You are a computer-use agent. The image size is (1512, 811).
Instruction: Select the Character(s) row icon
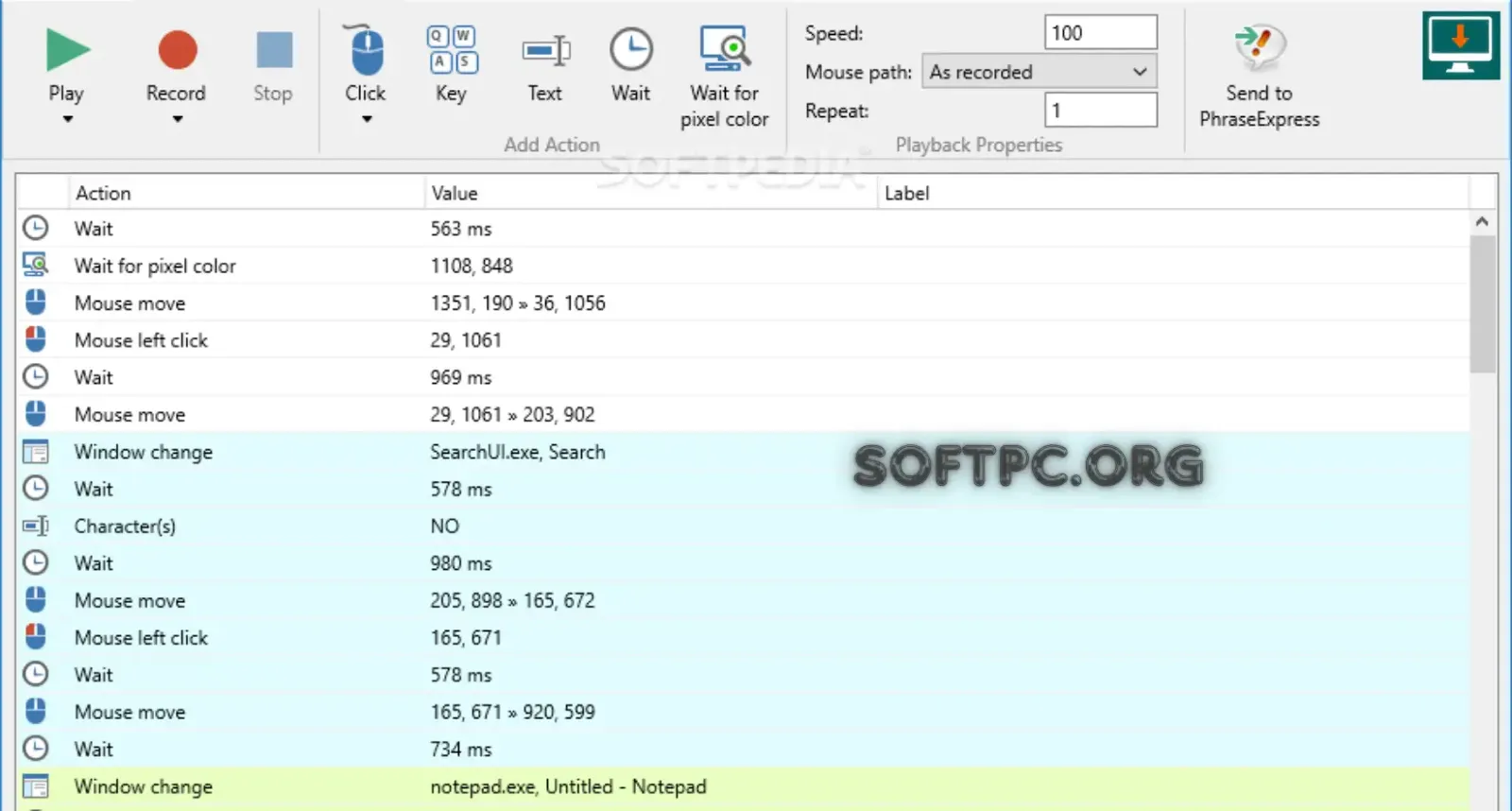click(x=35, y=526)
